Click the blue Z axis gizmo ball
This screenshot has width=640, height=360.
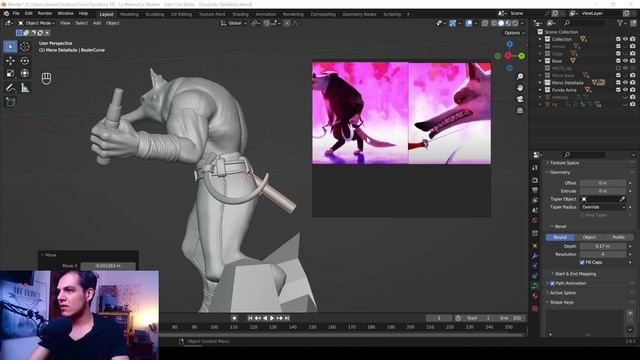(x=509, y=44)
